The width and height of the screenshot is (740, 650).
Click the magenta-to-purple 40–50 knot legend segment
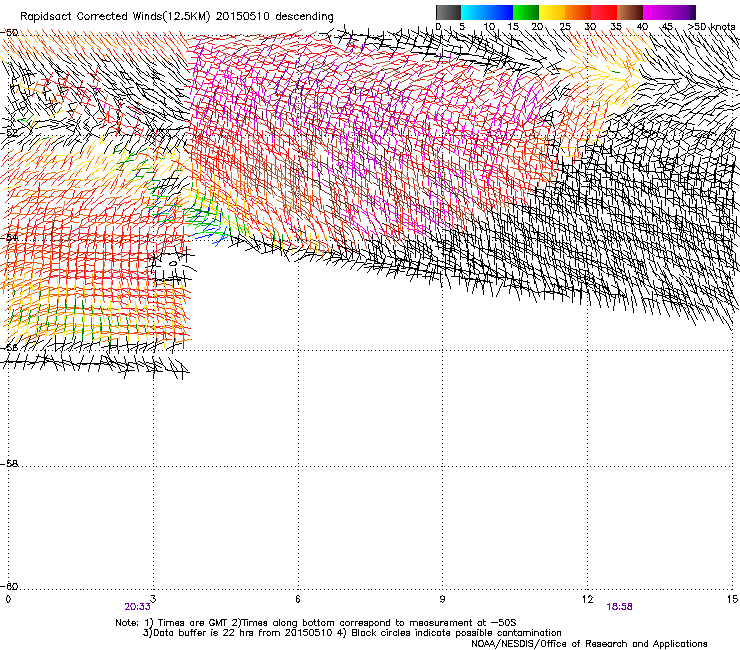coord(666,12)
